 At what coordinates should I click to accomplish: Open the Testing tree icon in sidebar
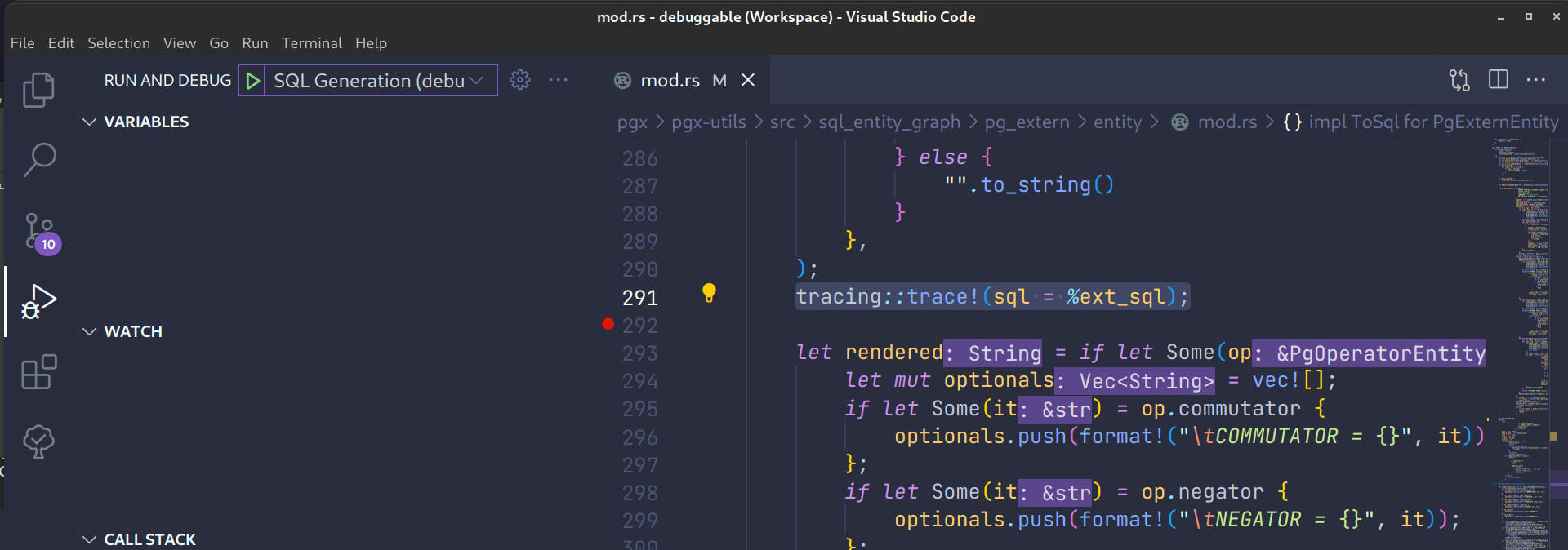click(38, 441)
